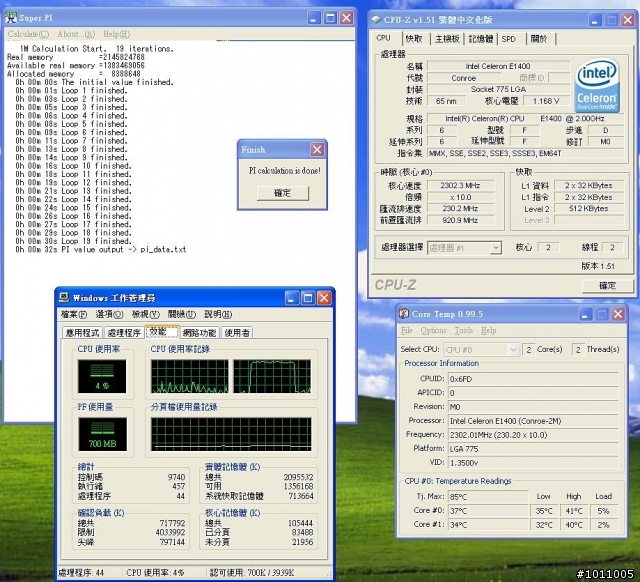Image resolution: width=640 pixels, height=582 pixels.
Task: Maximize the Windows Task Manager window
Action: [308, 298]
